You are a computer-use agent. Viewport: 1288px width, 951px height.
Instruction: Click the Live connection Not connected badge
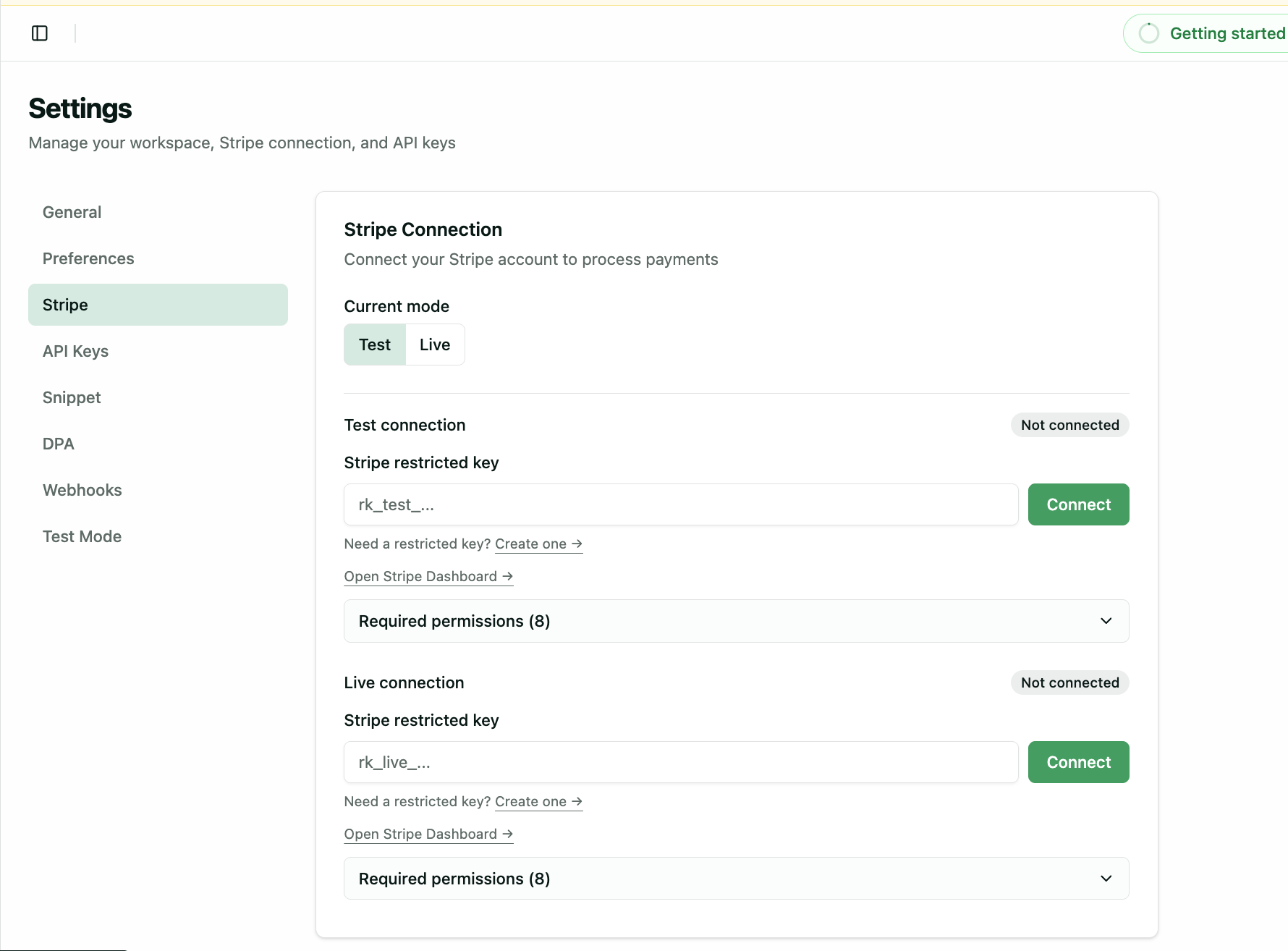[x=1069, y=682]
